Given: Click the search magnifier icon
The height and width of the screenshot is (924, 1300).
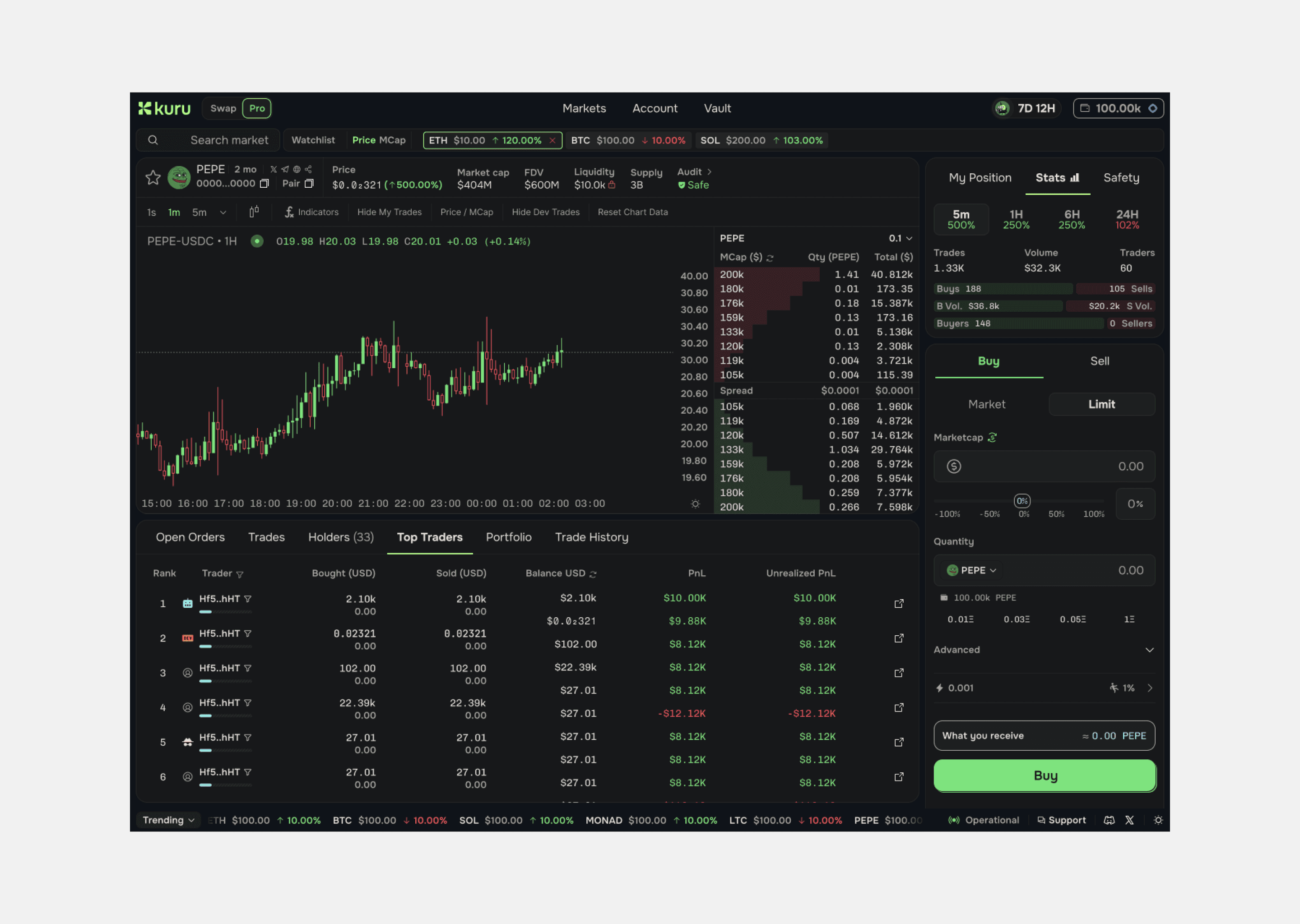Looking at the screenshot, I should tap(153, 140).
